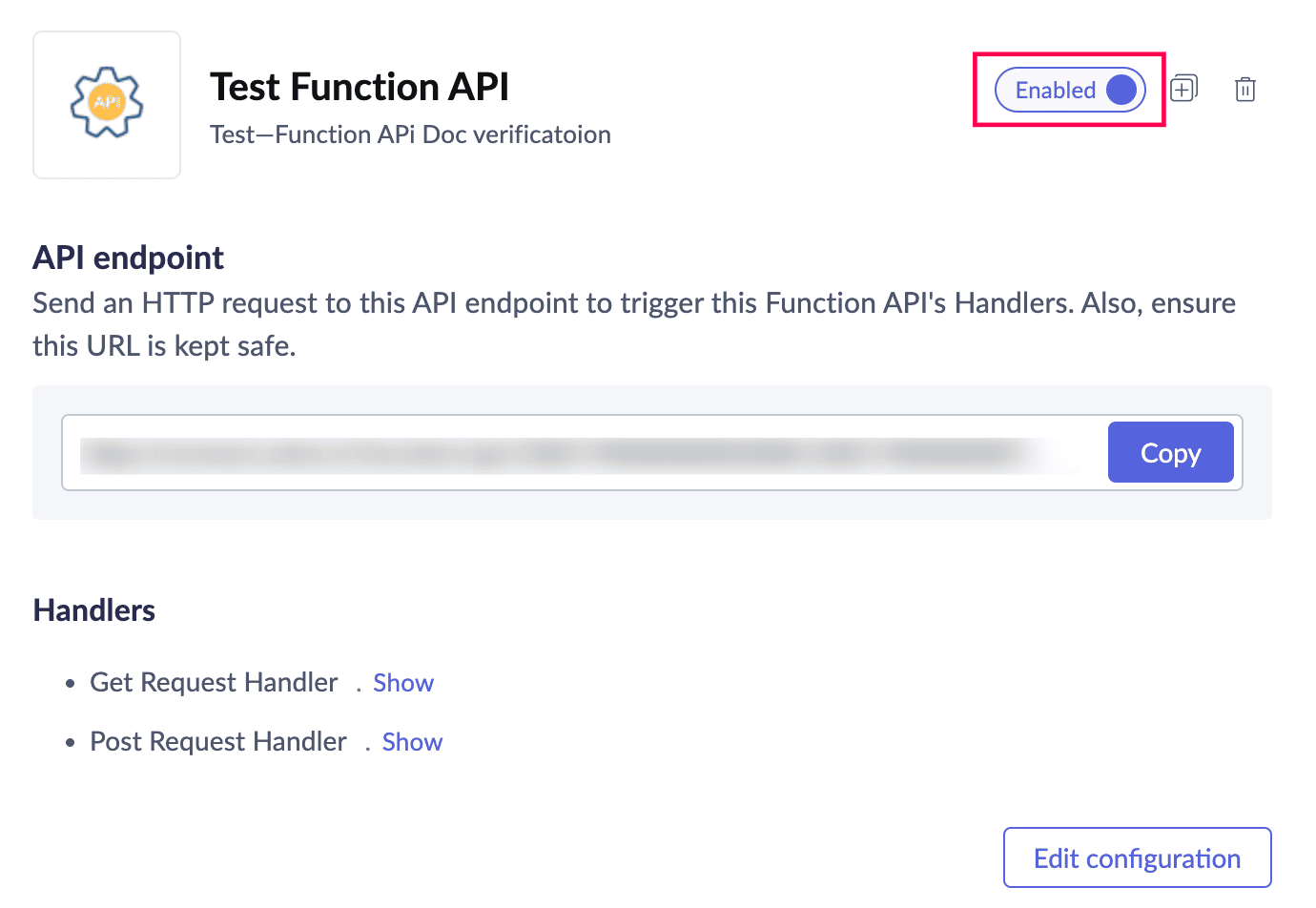The width and height of the screenshot is (1316, 908).
Task: Toggle the Enabled switch off
Action: click(1070, 90)
